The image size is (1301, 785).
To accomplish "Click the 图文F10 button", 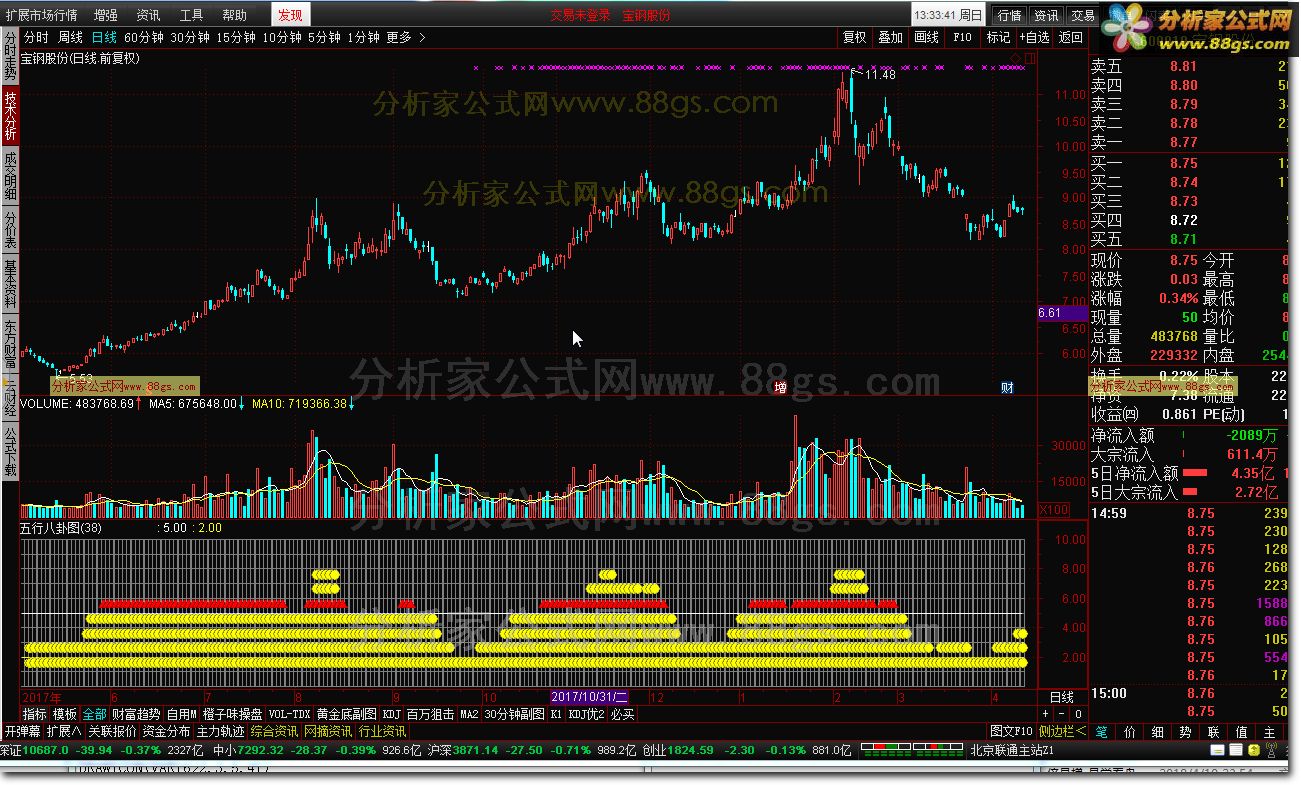I will pos(1011,731).
